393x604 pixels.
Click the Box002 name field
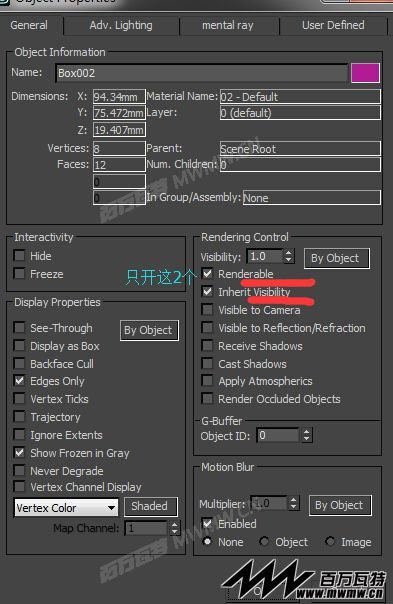point(202,73)
